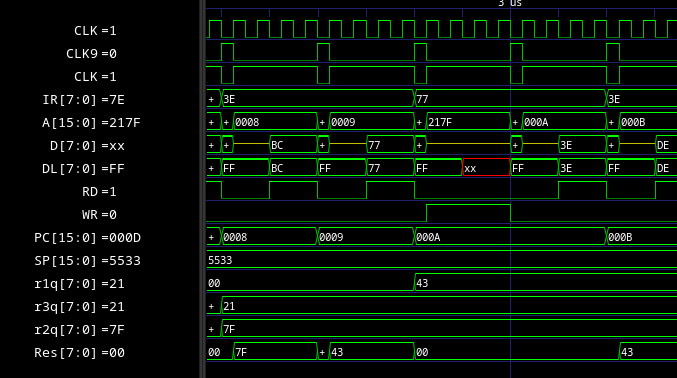Screen dimensions: 677x378
Task: Click the 77 value in DL waveform
Action: (374, 168)
